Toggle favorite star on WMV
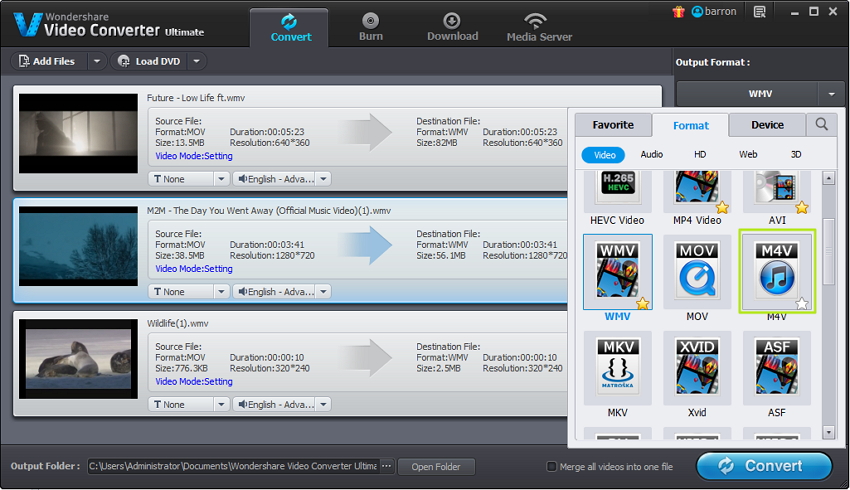The height and width of the screenshot is (490, 850). 643,304
